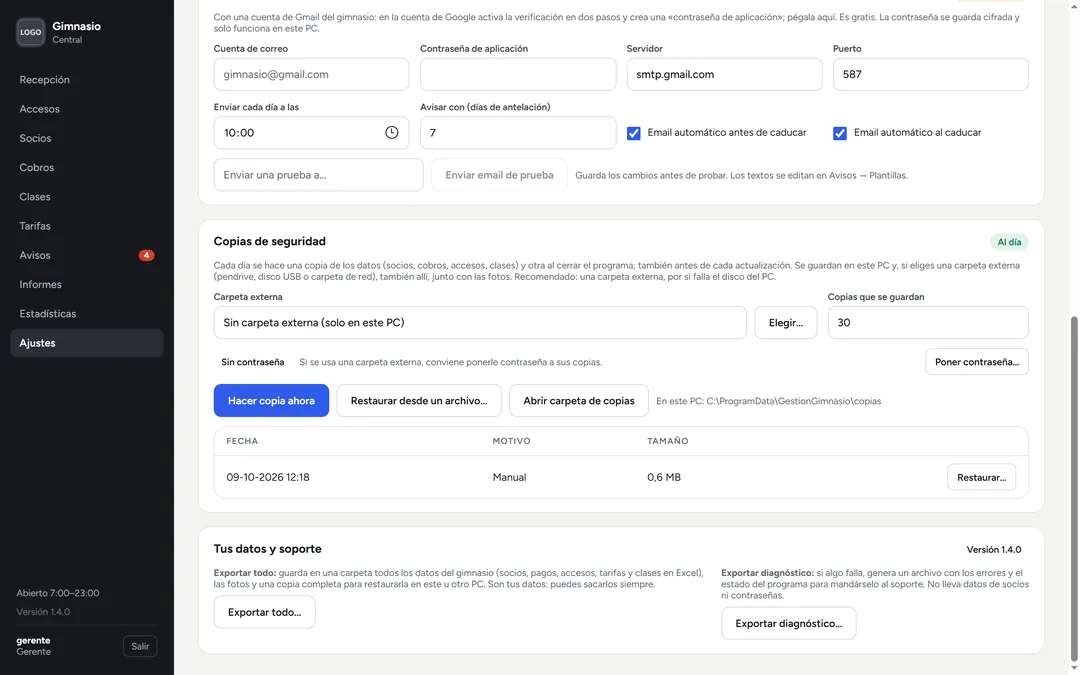Screen dimensions: 1080x675
Task: Open the clock picker in the time field
Action: pyautogui.click(x=391, y=132)
